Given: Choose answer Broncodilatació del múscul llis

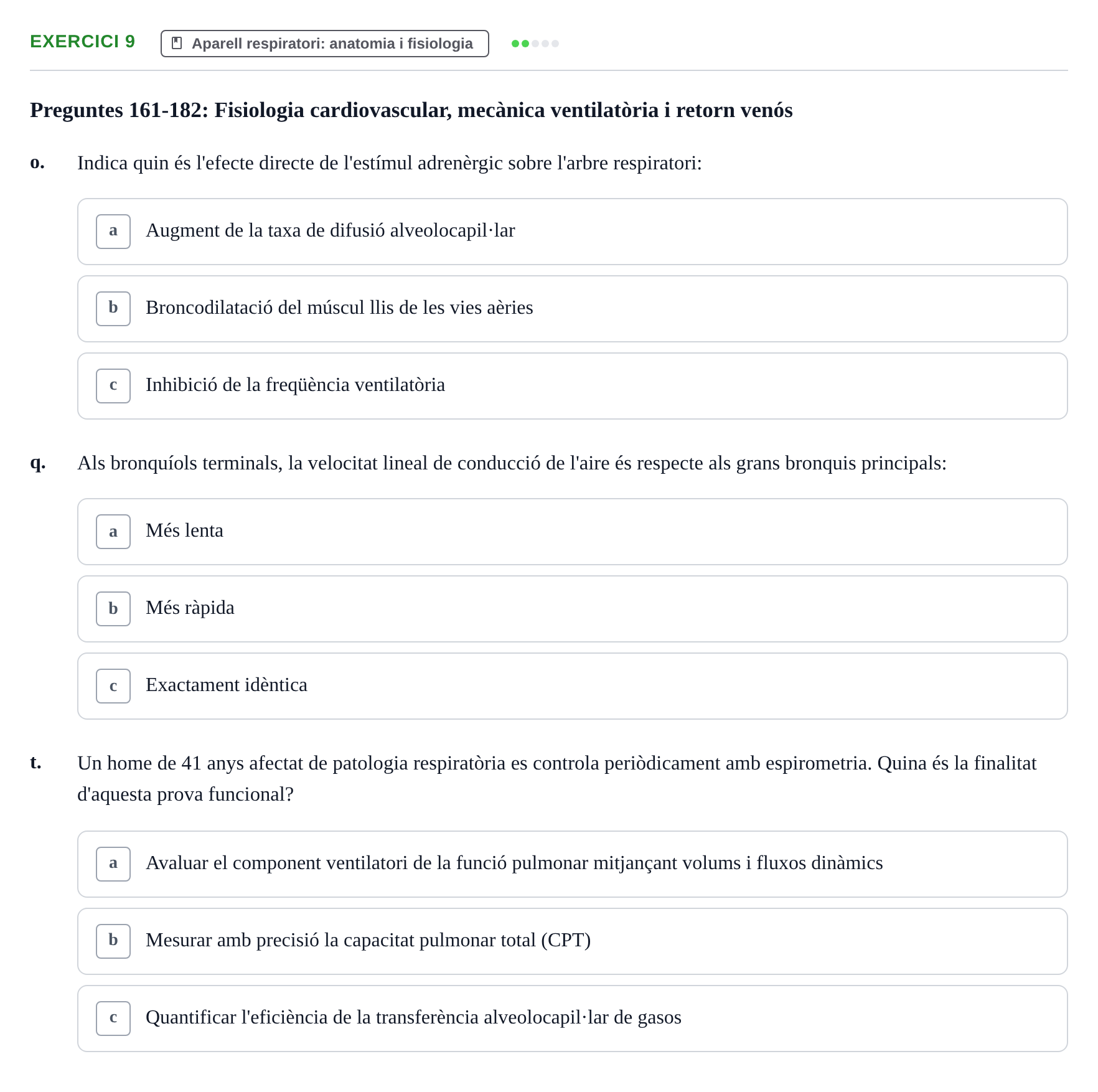Looking at the screenshot, I should pos(572,309).
